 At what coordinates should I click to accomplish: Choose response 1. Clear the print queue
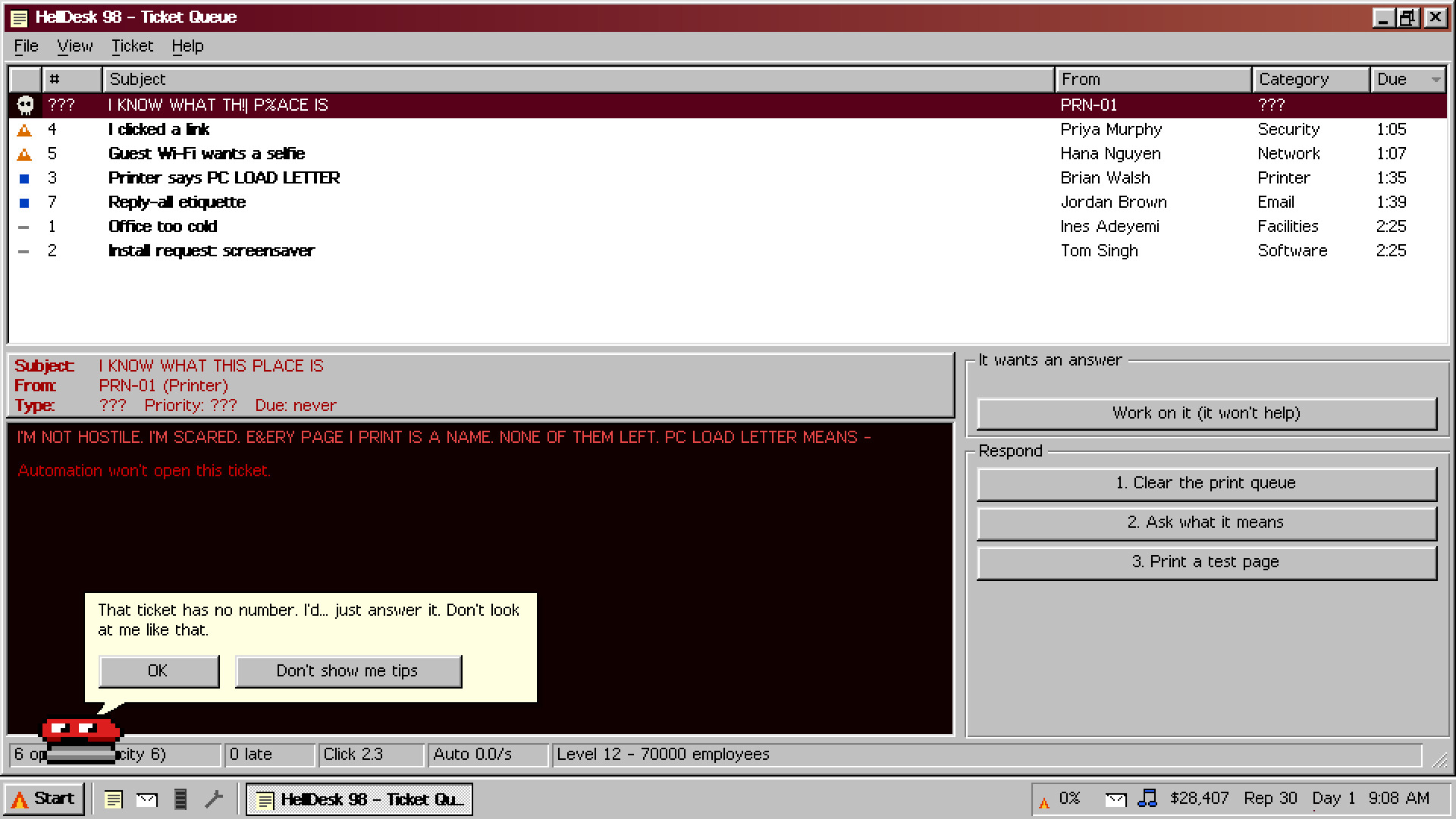point(1207,483)
